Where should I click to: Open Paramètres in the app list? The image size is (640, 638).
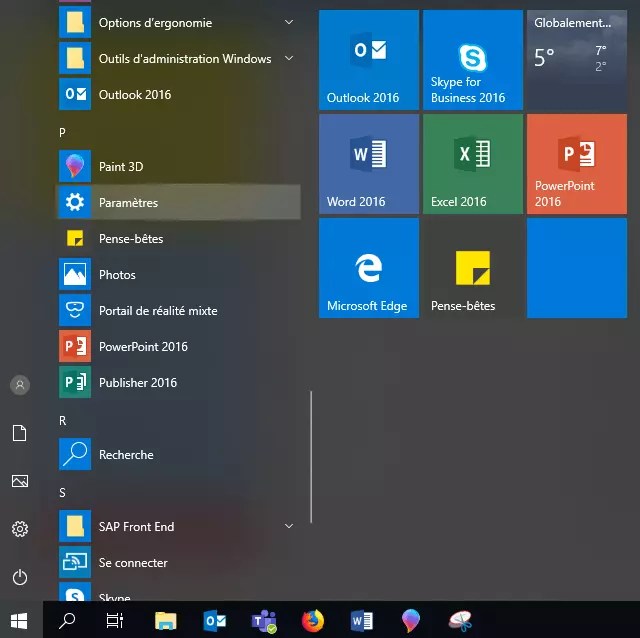[x=180, y=202]
